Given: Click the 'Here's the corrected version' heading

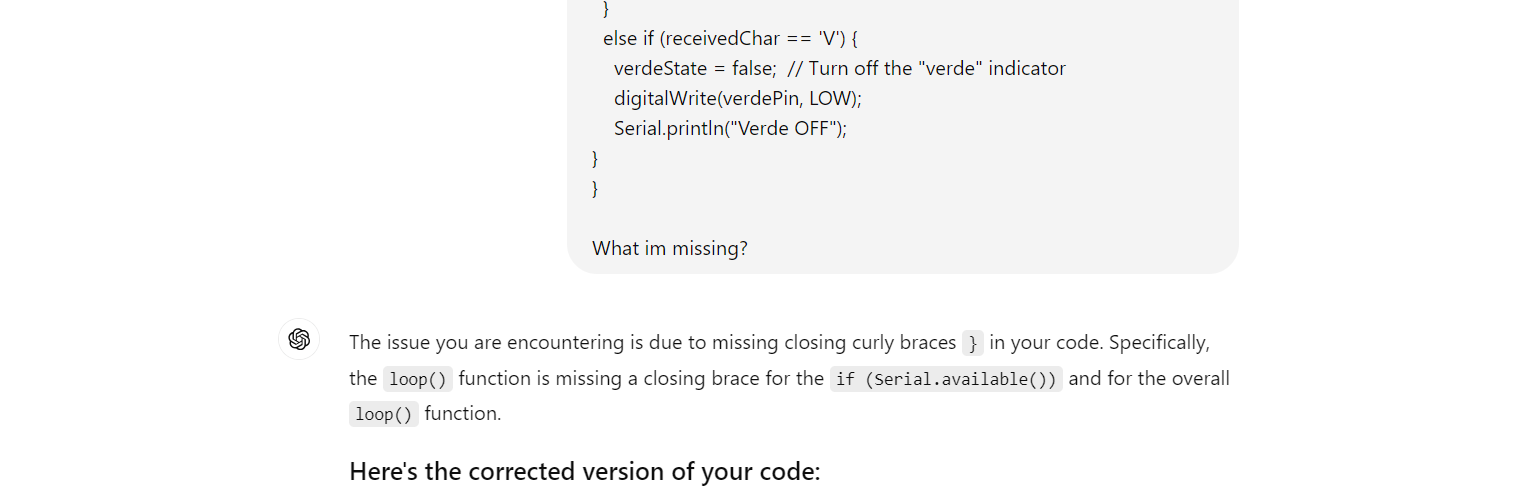Looking at the screenshot, I should click(x=585, y=471).
